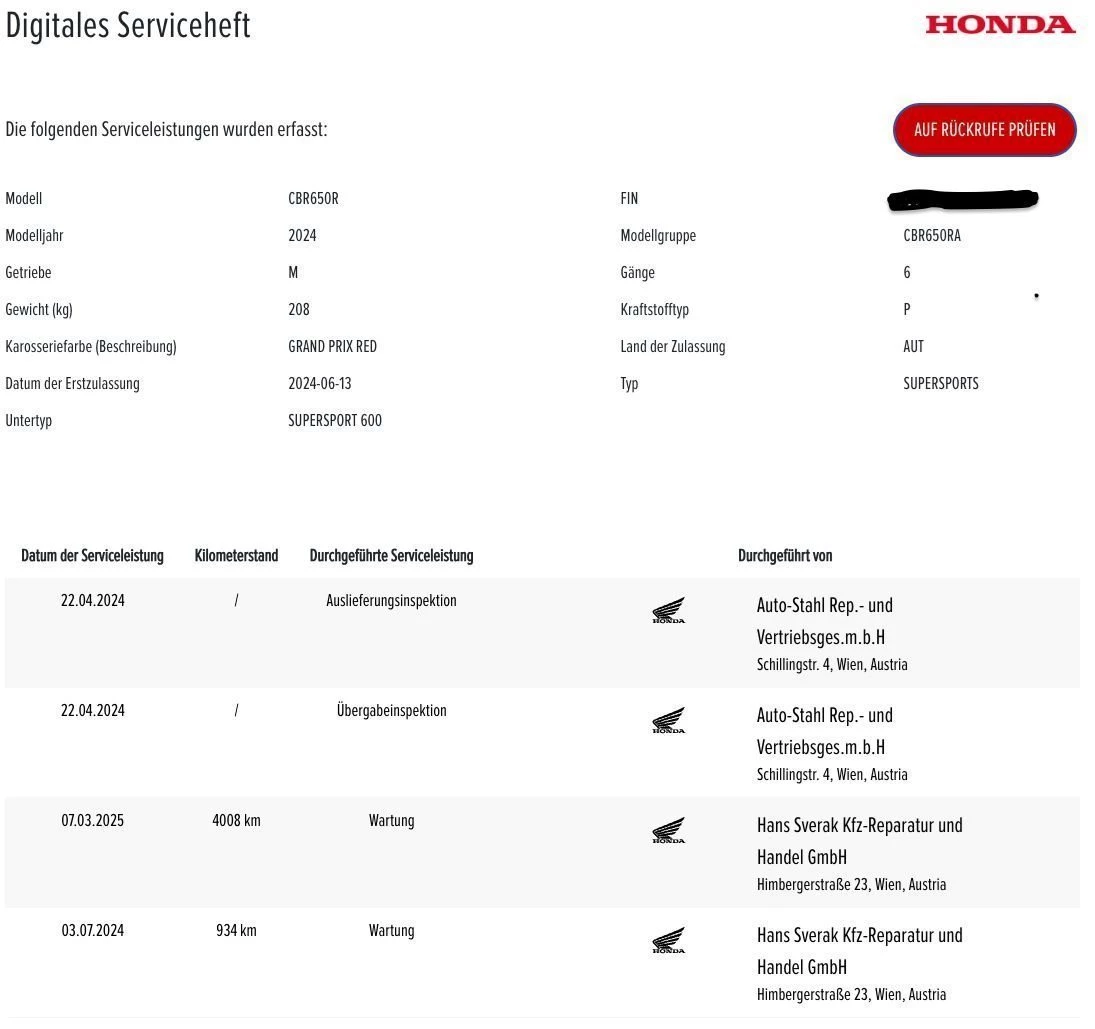Click the Digitales Serviceheft page title

click(x=128, y=26)
